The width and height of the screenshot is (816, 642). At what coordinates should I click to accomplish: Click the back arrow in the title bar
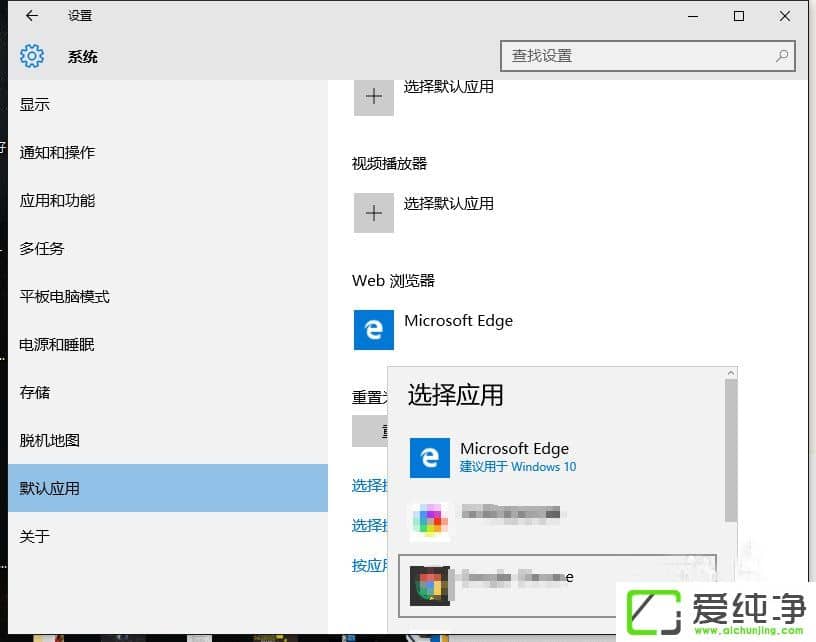point(29,16)
